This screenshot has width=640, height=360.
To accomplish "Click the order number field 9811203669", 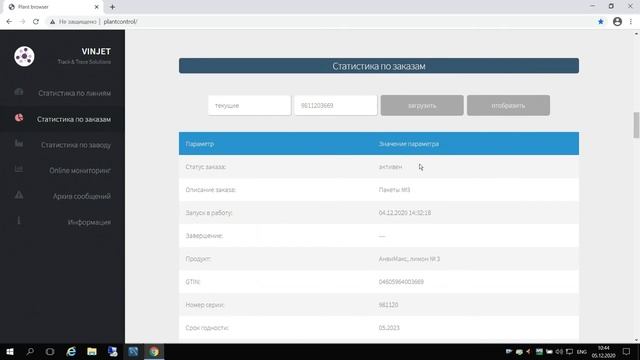I will point(336,105).
